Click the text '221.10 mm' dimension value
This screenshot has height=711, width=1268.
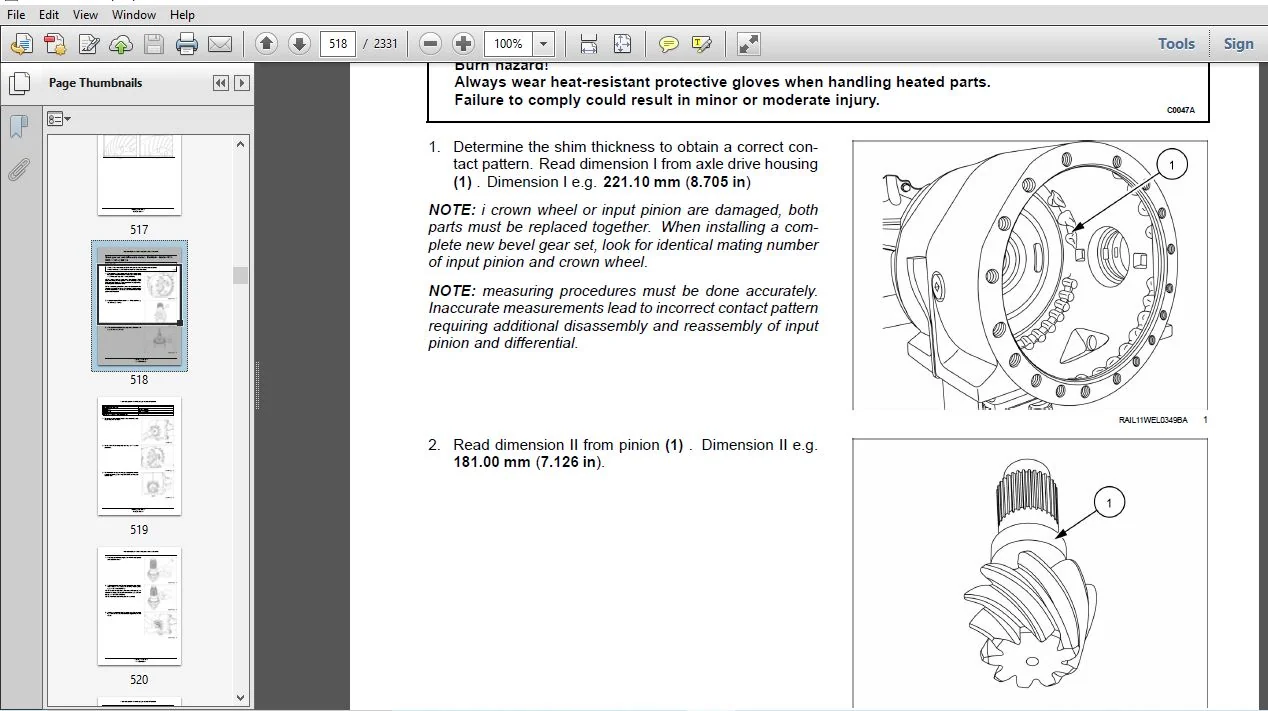(641, 182)
